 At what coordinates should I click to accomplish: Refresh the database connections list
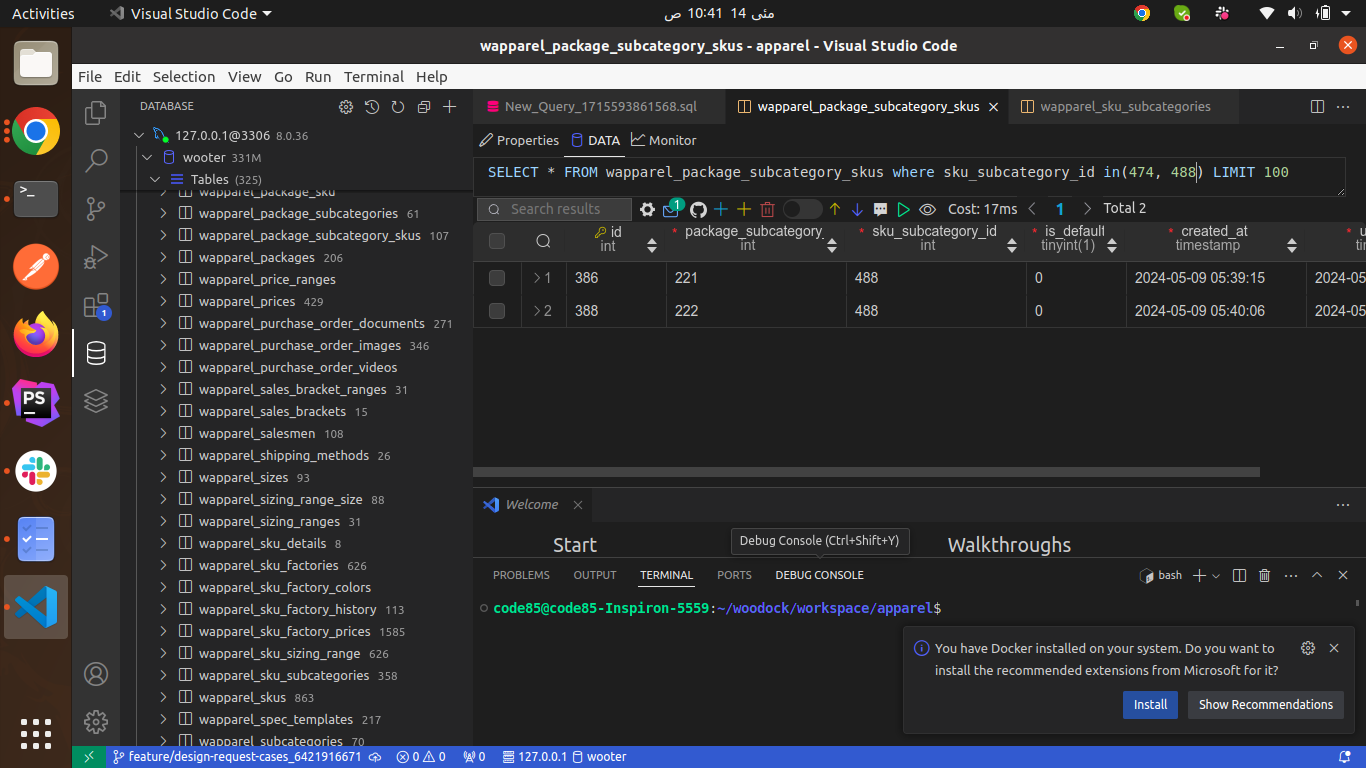[398, 106]
